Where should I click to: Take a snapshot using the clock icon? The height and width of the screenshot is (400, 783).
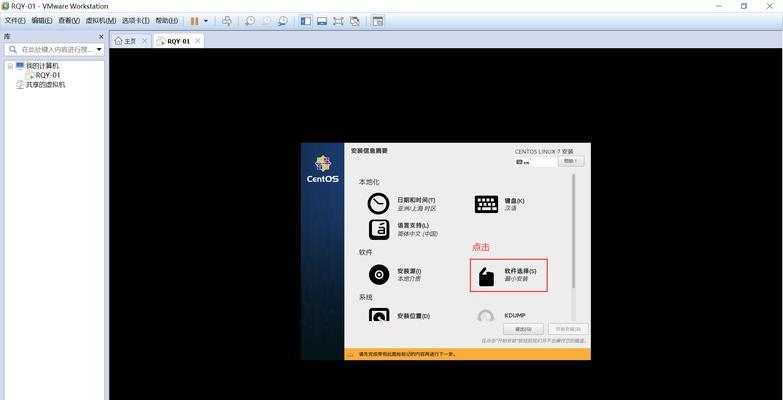pos(250,21)
